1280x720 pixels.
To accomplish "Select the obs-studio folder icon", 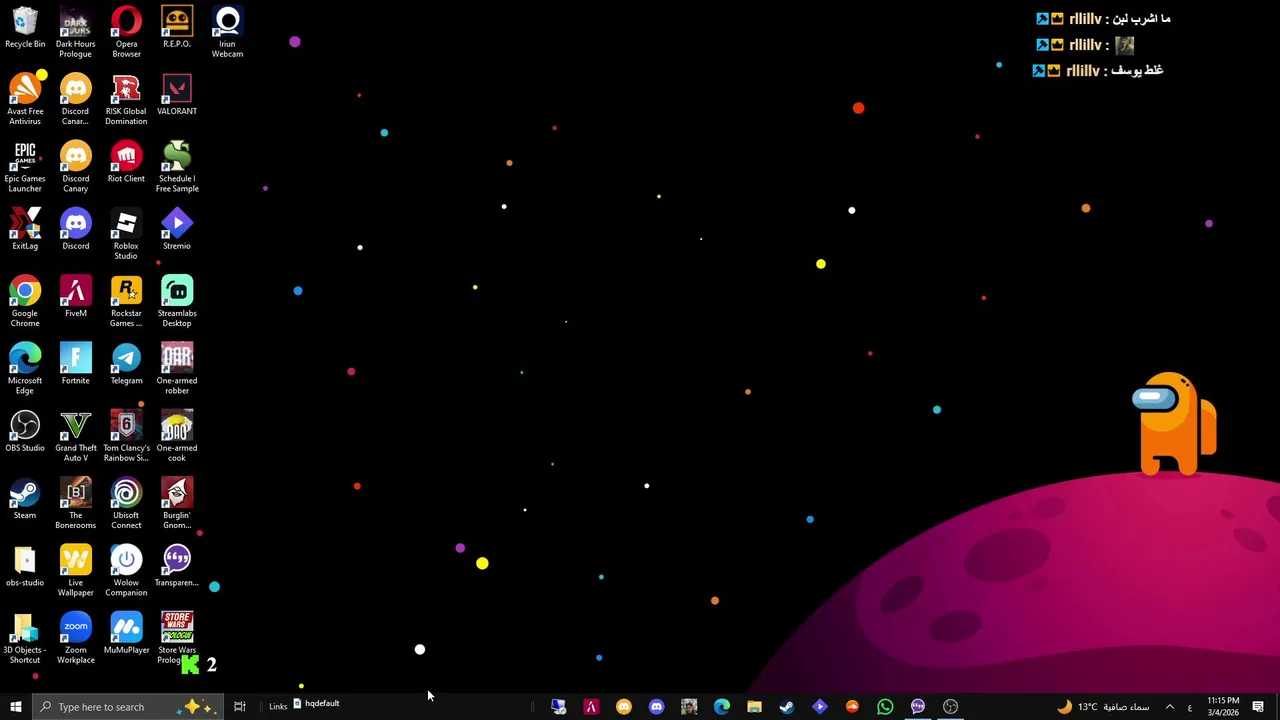I will 25,566.
